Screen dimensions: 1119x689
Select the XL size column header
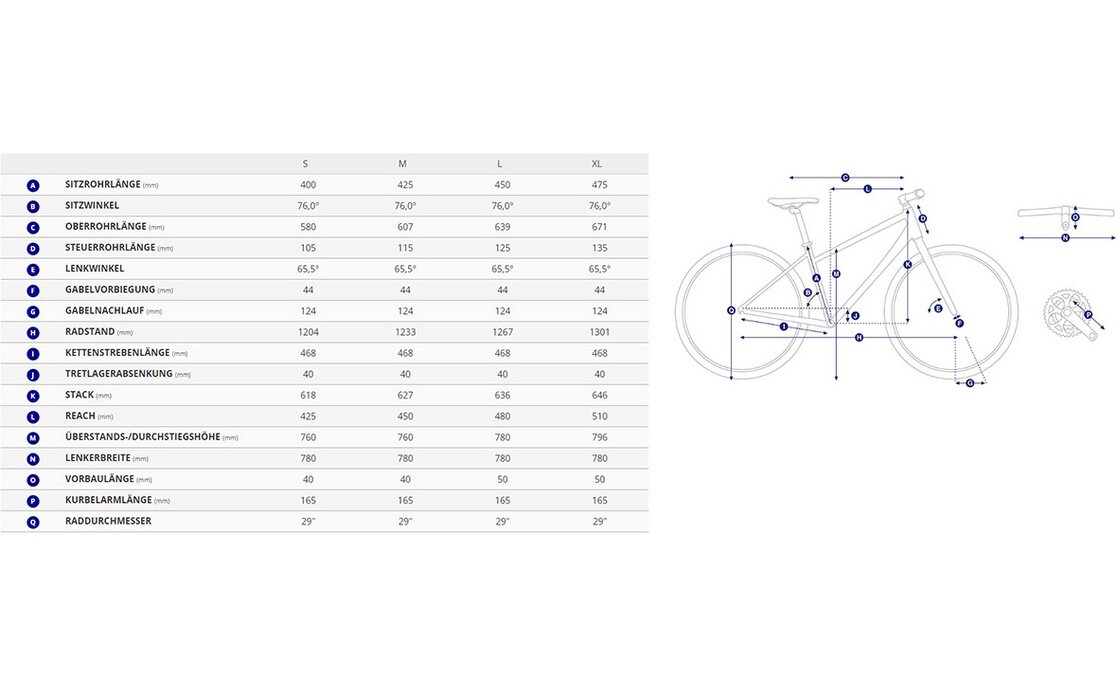pyautogui.click(x=597, y=163)
